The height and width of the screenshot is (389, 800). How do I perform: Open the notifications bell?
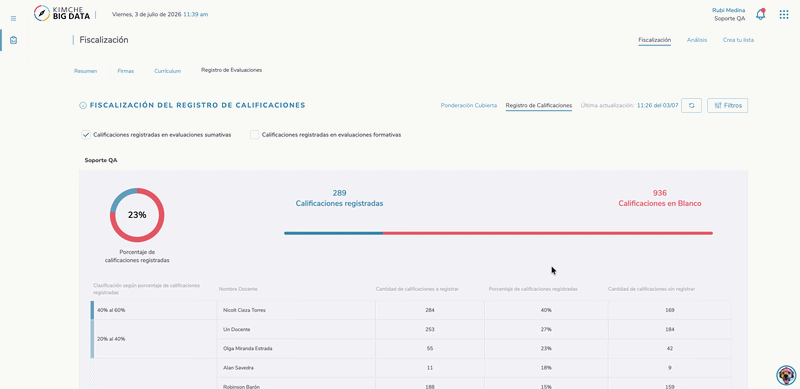(761, 14)
